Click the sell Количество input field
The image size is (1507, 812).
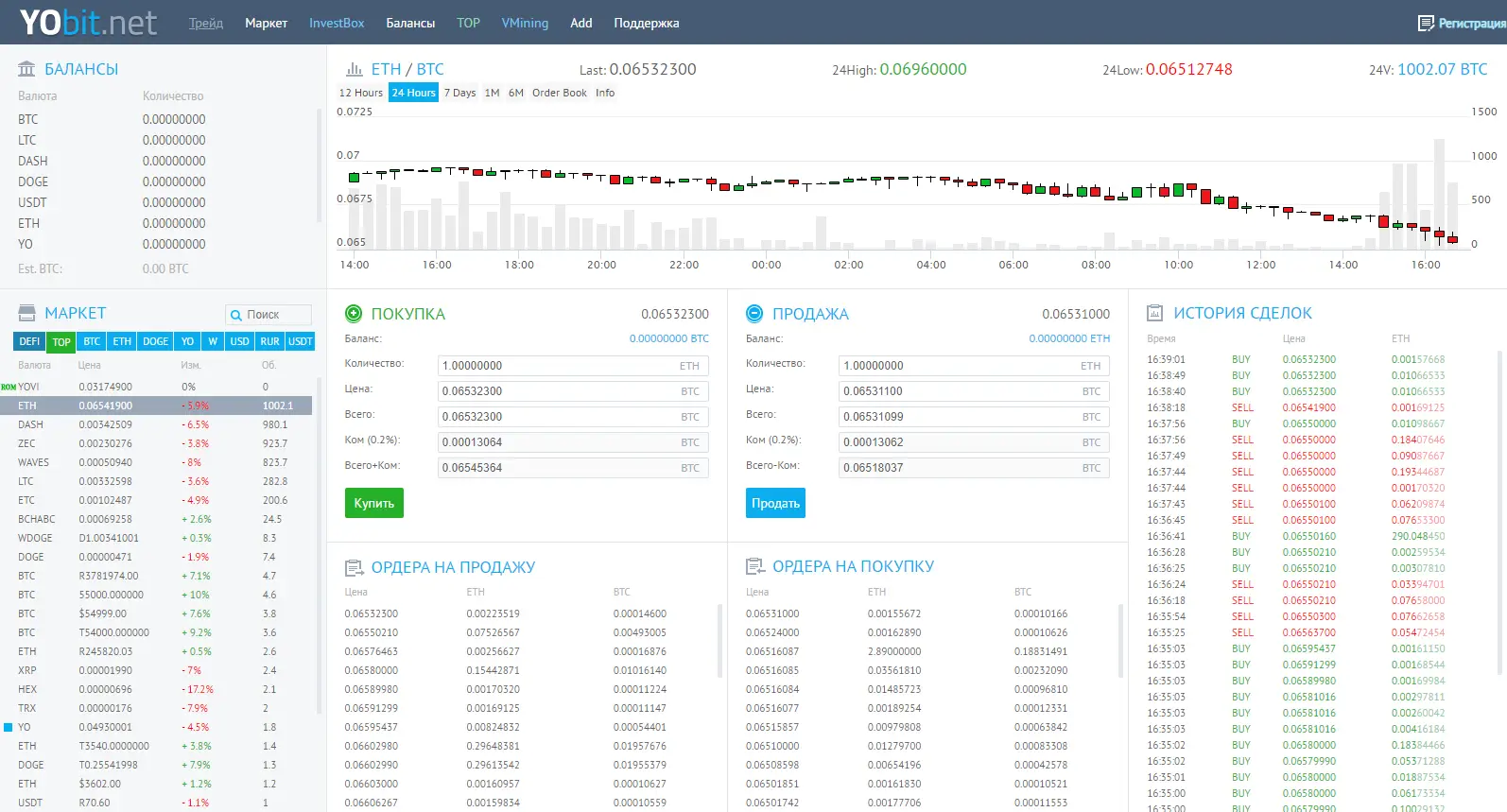(x=975, y=366)
